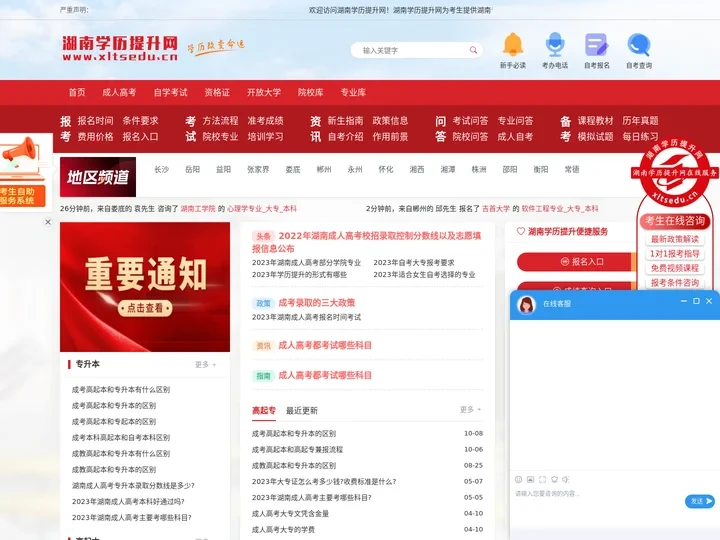Viewport: 720px width, 540px height.
Task: Click the 免费视频课程 side button
Action: pos(675,268)
